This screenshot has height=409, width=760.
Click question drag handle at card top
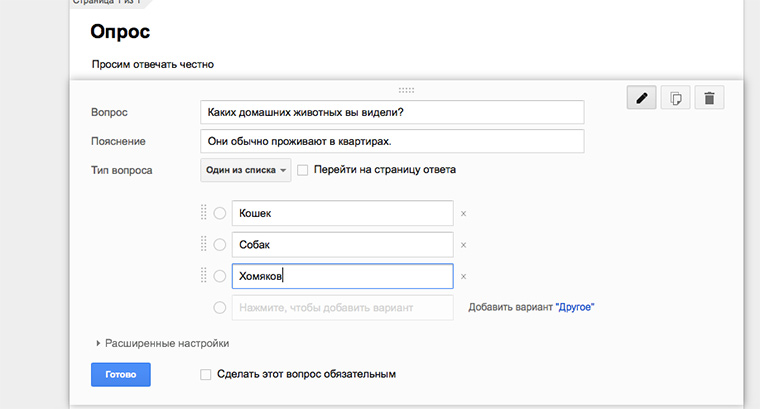[x=406, y=90]
